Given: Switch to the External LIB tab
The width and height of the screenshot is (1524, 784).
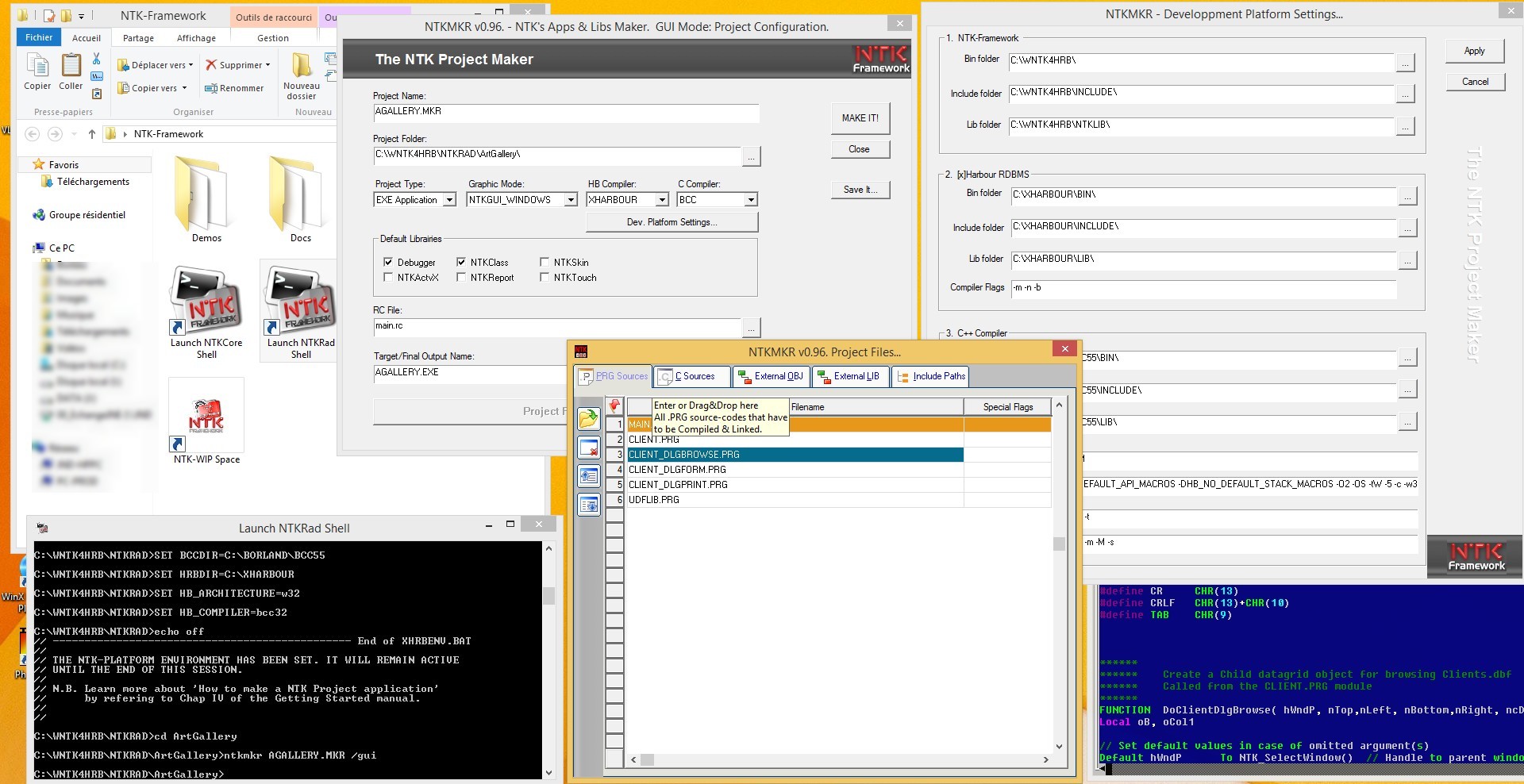Looking at the screenshot, I should [849, 376].
